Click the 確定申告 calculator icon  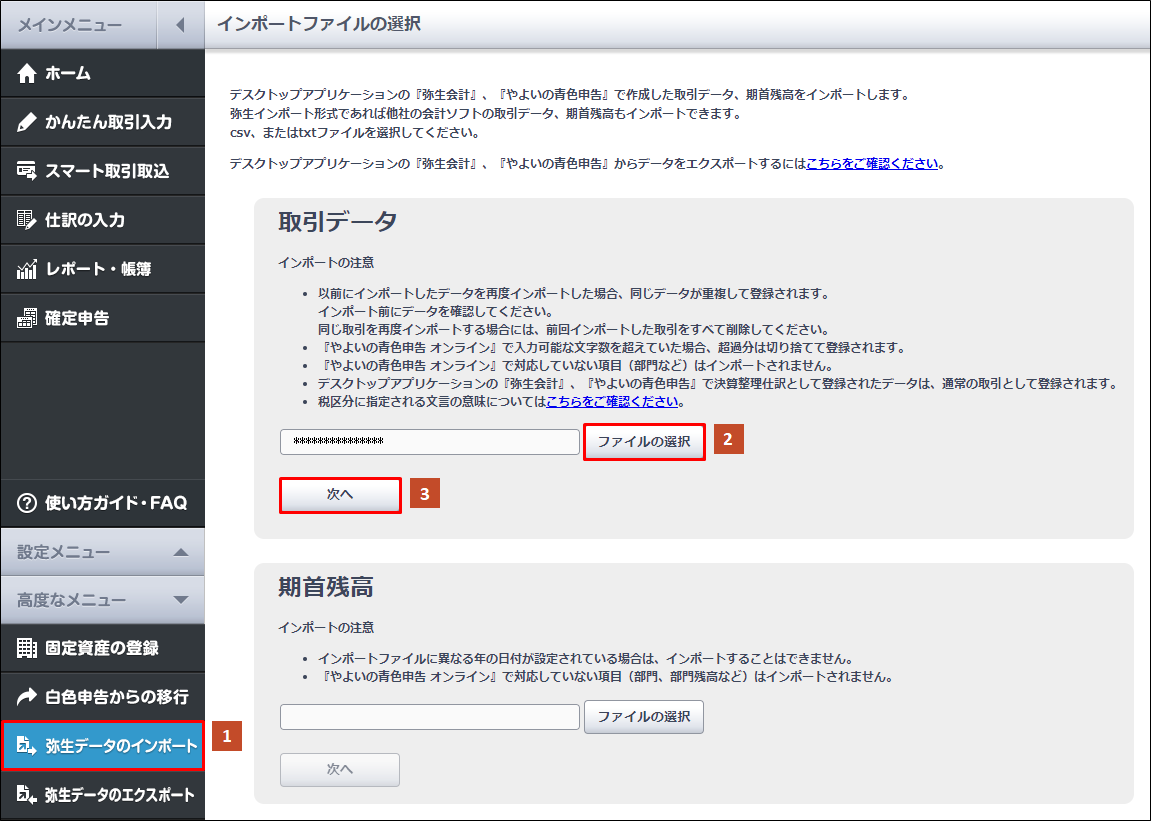tap(26, 318)
